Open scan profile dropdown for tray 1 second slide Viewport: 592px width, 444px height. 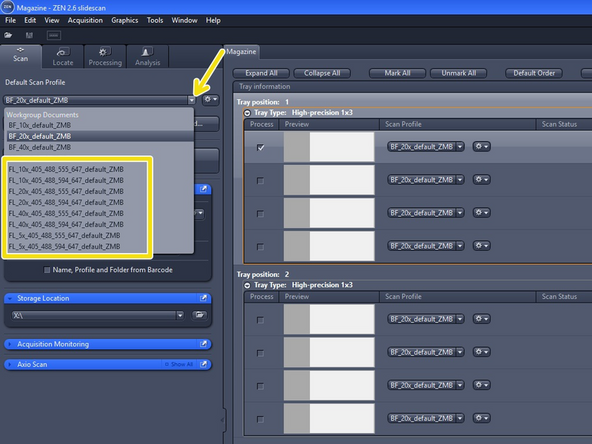click(460, 180)
